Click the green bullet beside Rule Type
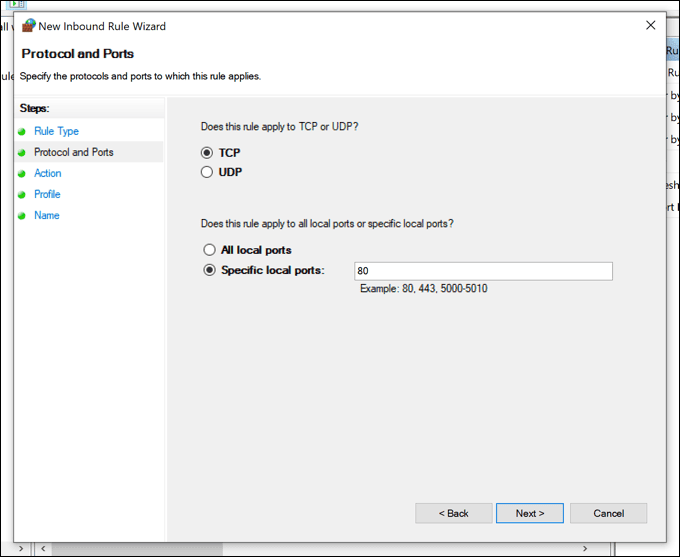Screen dimensions: 680x557 pos(21,131)
